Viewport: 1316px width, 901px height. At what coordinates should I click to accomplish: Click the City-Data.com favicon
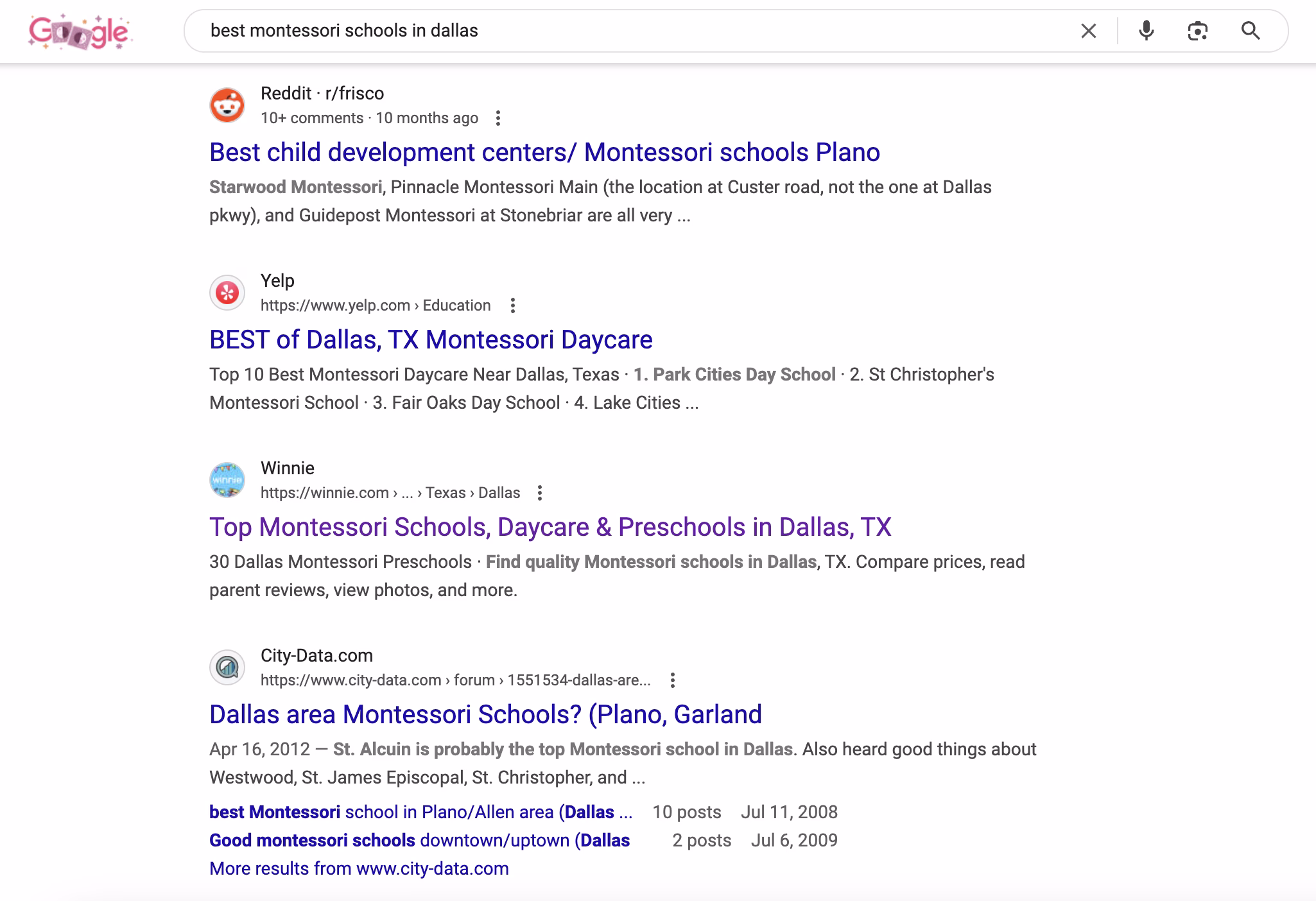(x=227, y=667)
